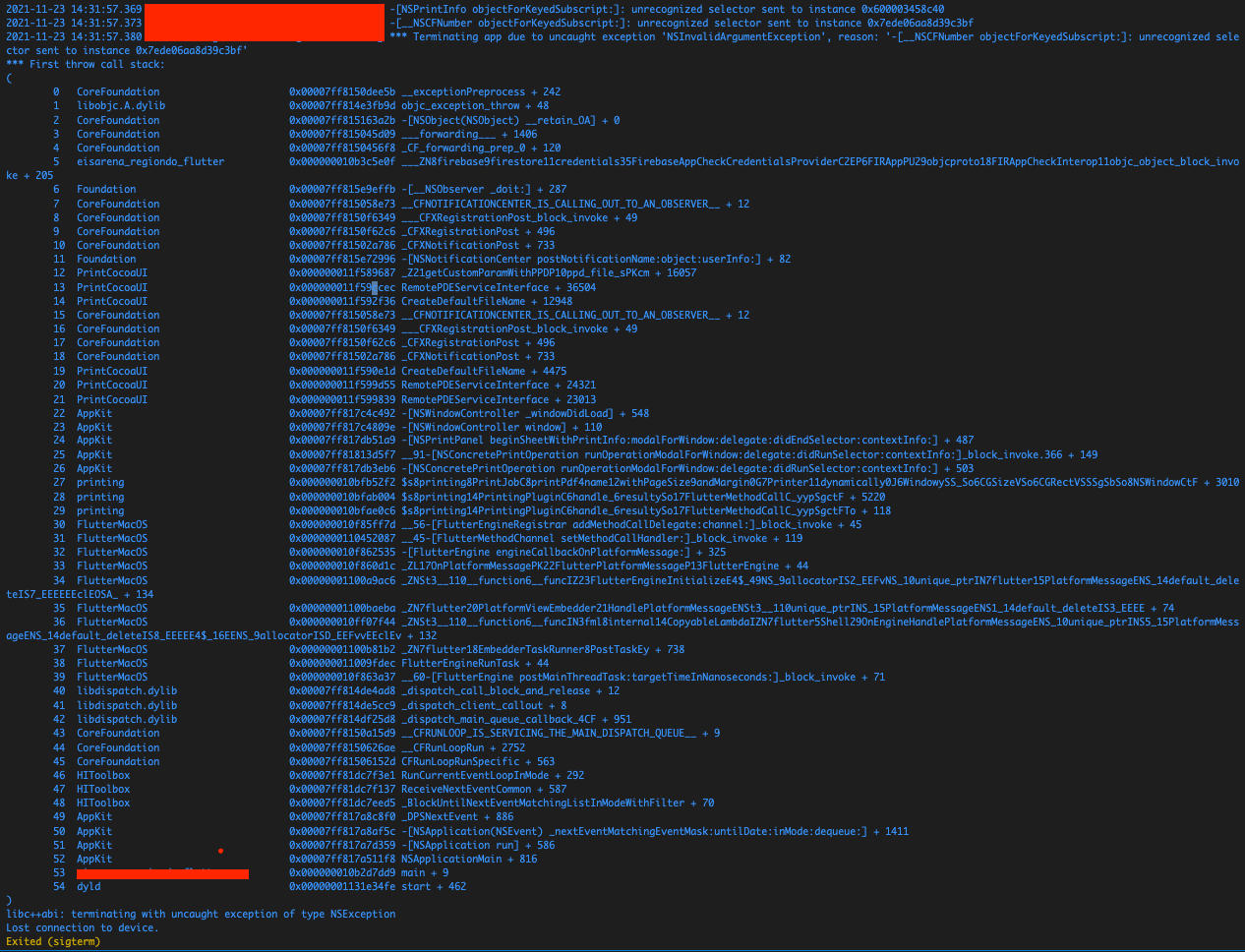This screenshot has height=952, width=1245.
Task: Click printing frame address 0x000000010bfb52f2
Action: 342,482
